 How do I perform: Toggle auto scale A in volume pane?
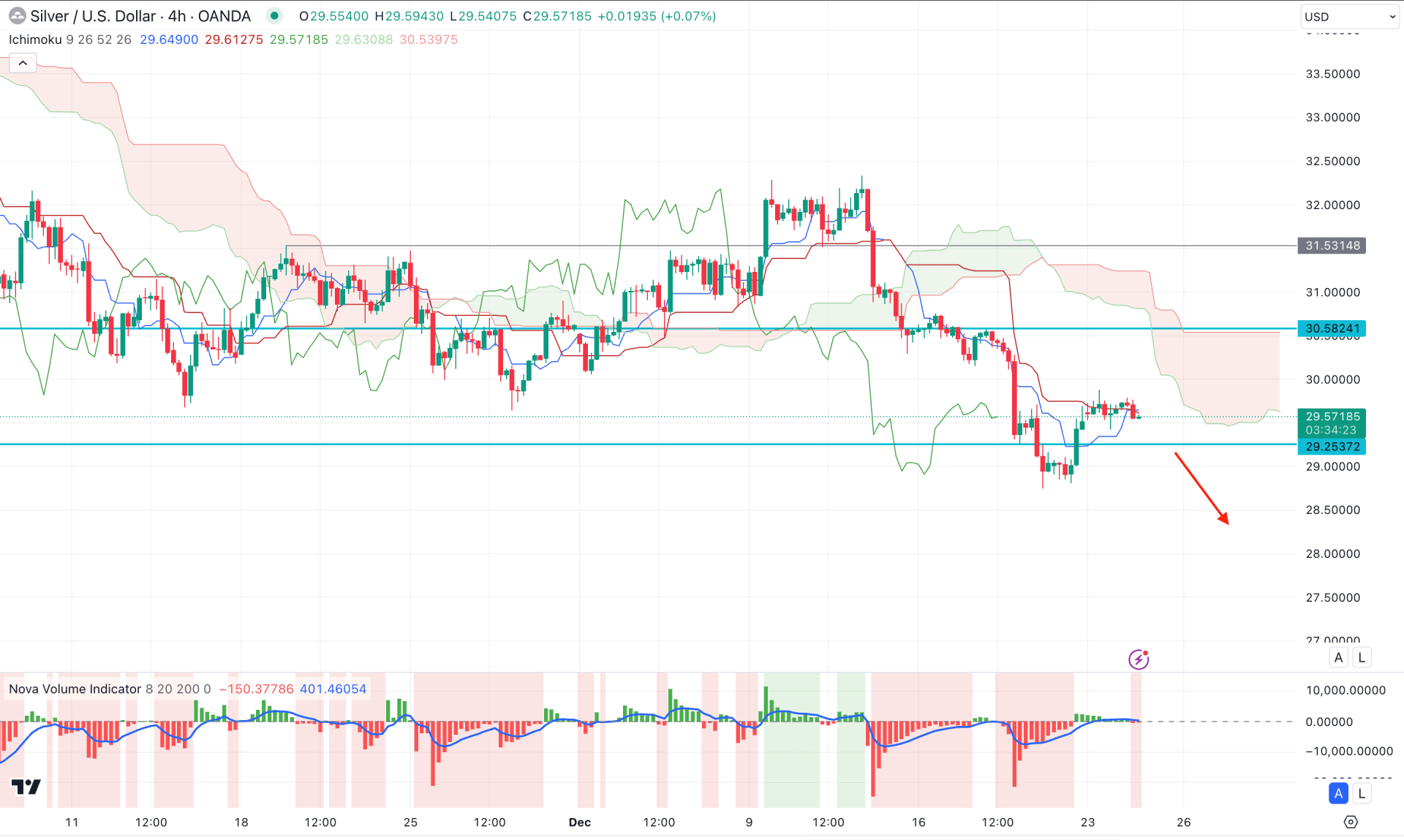(x=1339, y=793)
